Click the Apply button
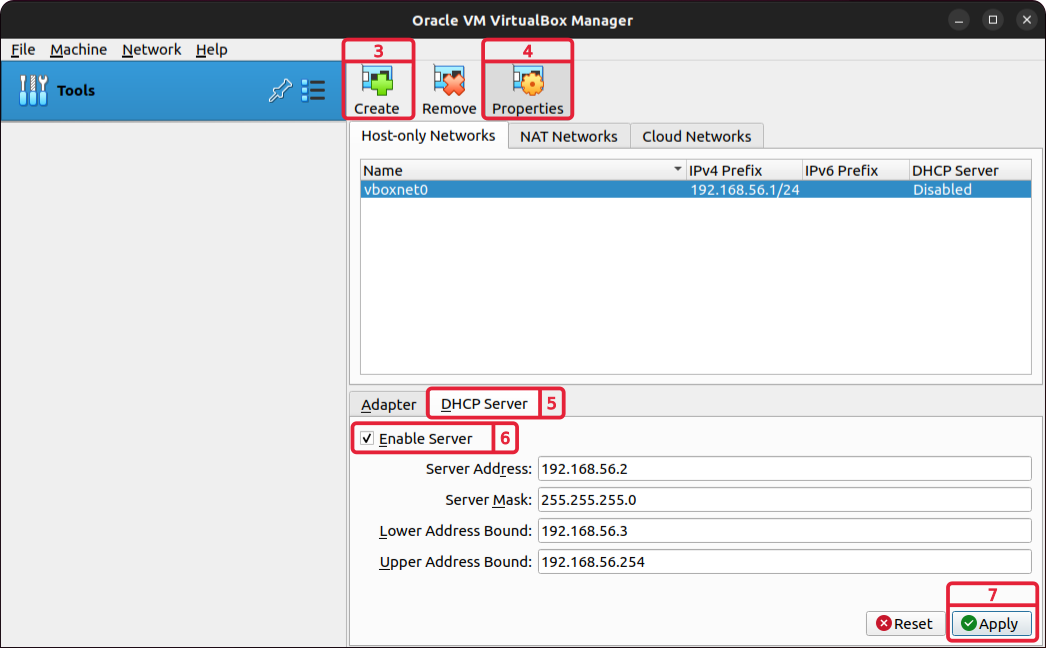The image size is (1046, 648). pyautogui.click(x=991, y=623)
